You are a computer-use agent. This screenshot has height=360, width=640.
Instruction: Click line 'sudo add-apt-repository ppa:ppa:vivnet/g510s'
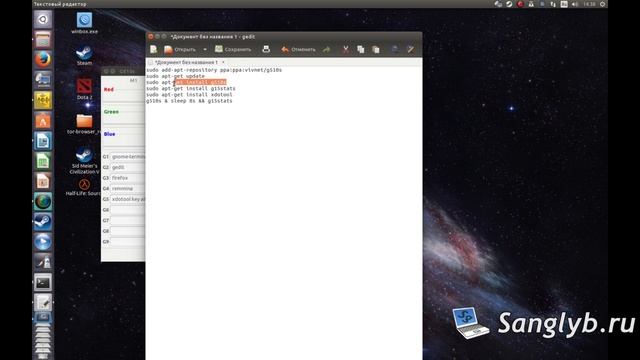point(214,70)
